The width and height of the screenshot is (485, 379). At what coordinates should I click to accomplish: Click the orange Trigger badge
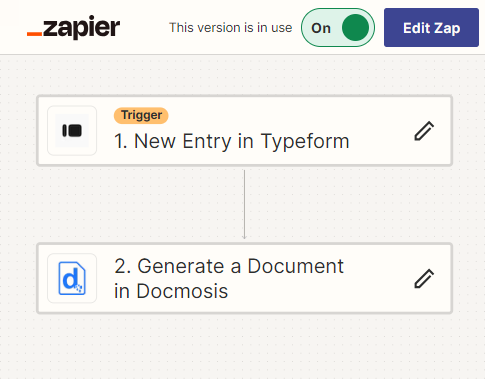(x=141, y=115)
